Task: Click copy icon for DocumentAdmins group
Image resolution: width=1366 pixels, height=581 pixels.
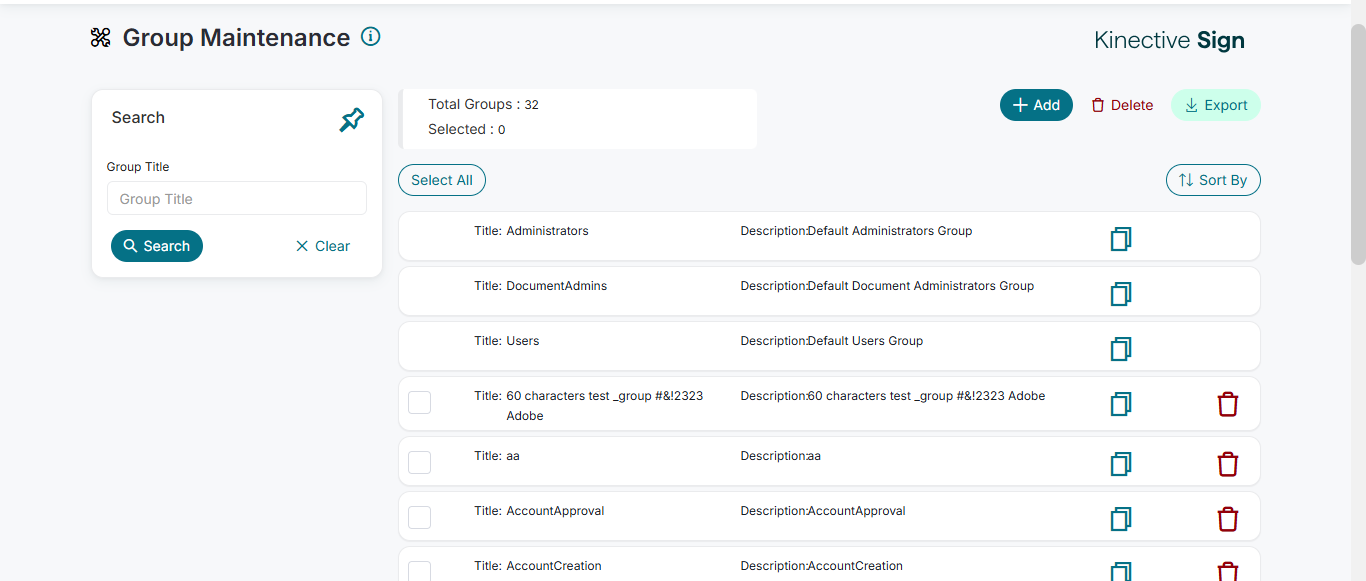Action: 1121,294
